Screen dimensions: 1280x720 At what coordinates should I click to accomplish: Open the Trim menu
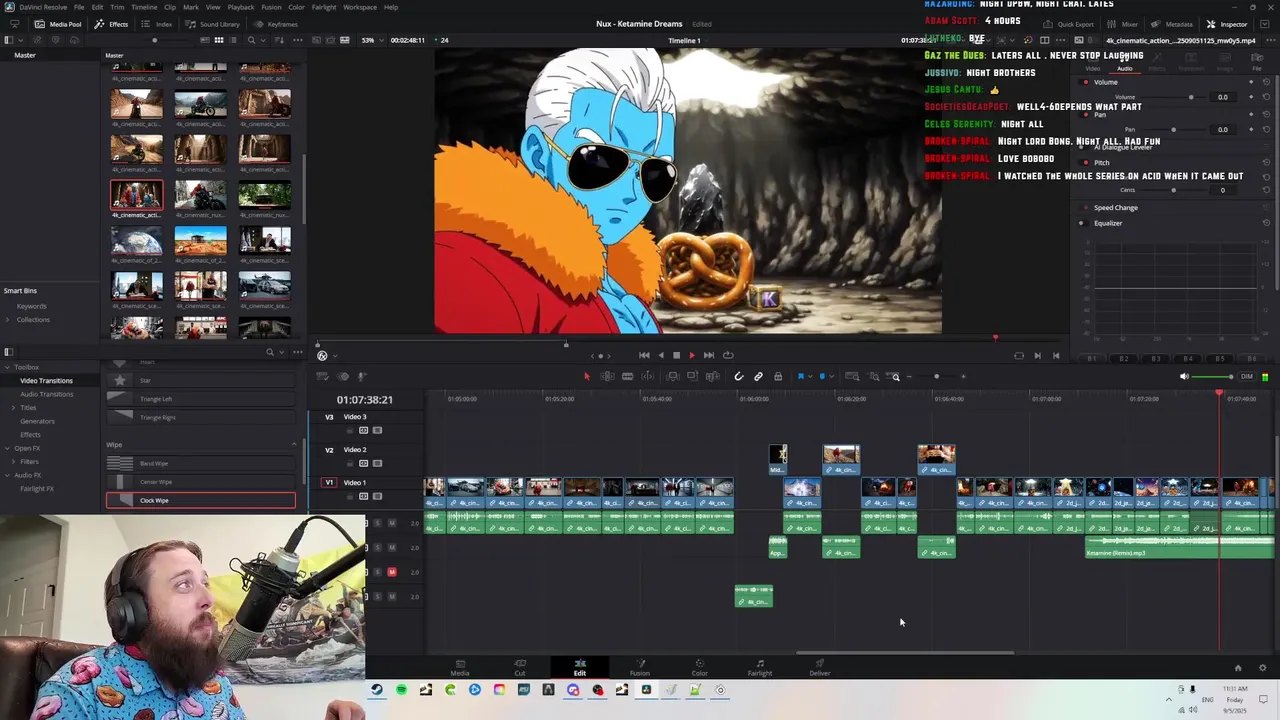[x=117, y=7]
